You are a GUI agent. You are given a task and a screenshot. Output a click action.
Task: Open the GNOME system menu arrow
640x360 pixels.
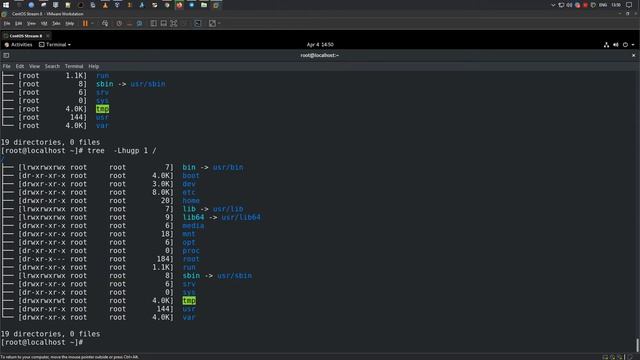coord(633,44)
